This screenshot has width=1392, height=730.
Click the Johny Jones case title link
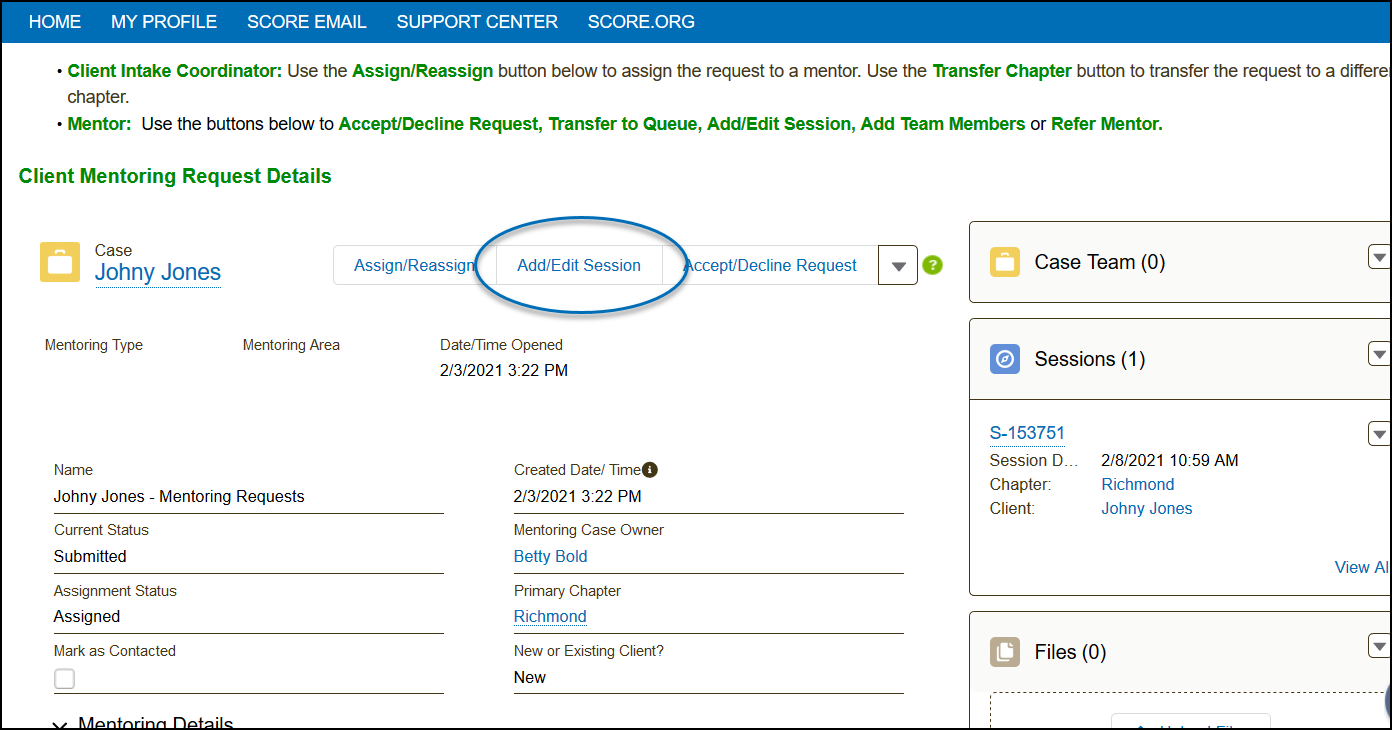158,273
